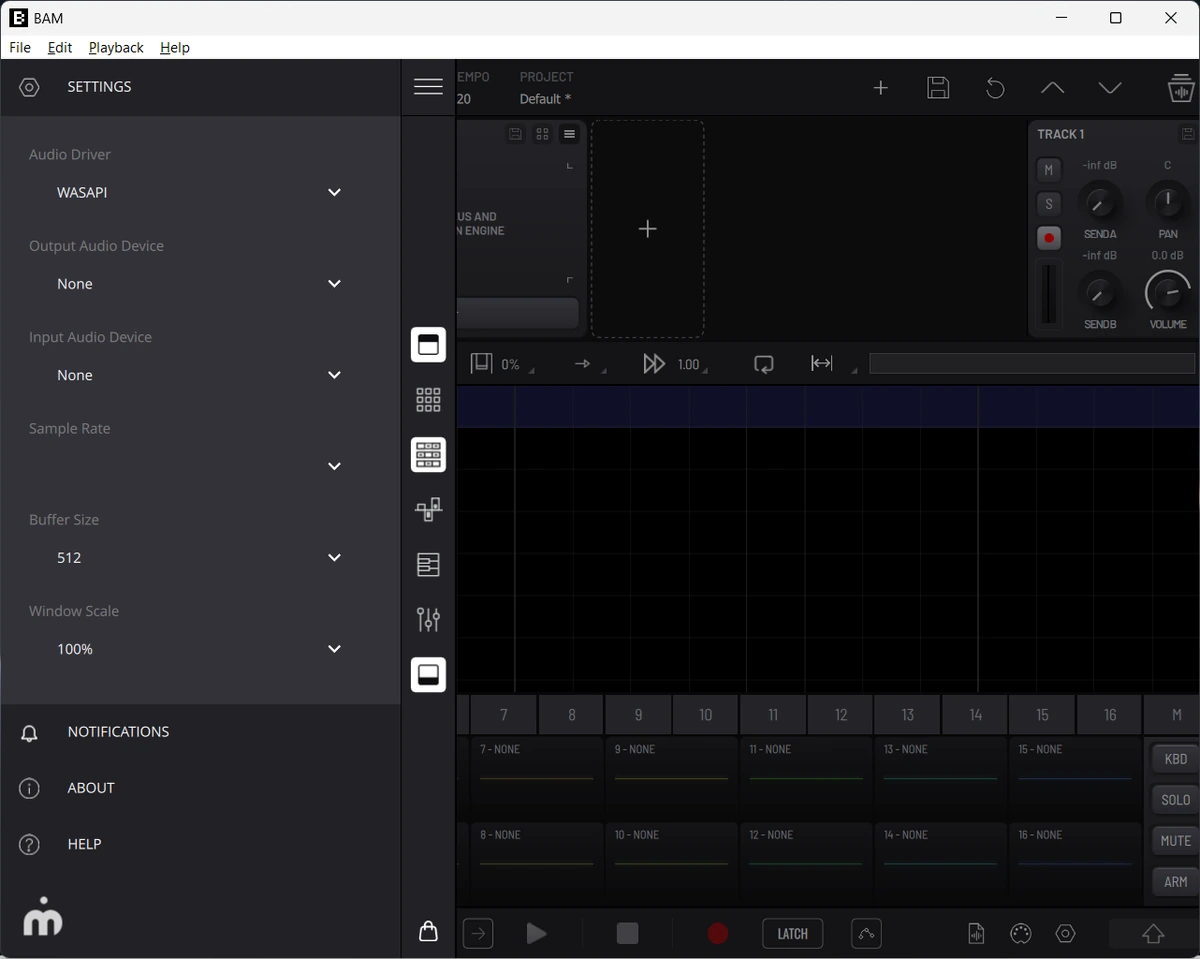Revert the project with undo arrow
1200x959 pixels.
[x=995, y=88]
